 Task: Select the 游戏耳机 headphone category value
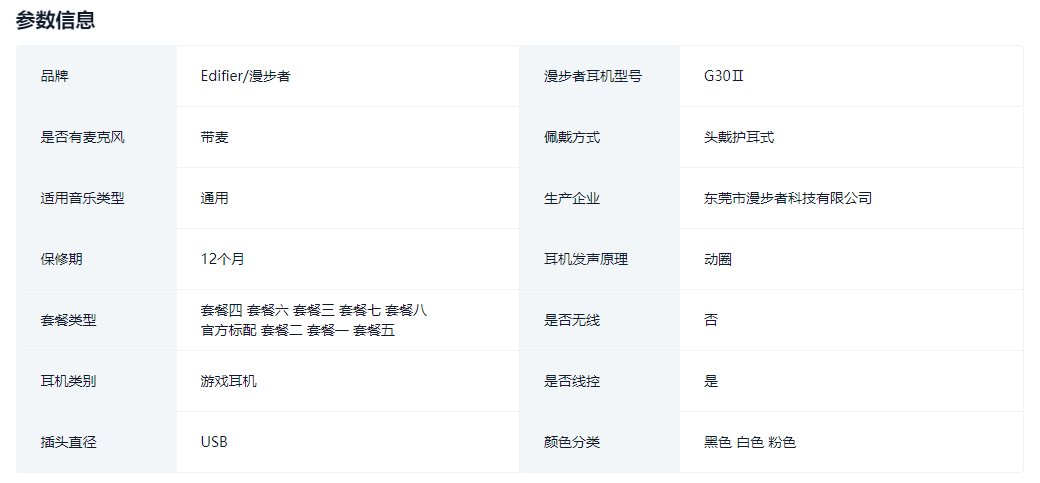229,381
